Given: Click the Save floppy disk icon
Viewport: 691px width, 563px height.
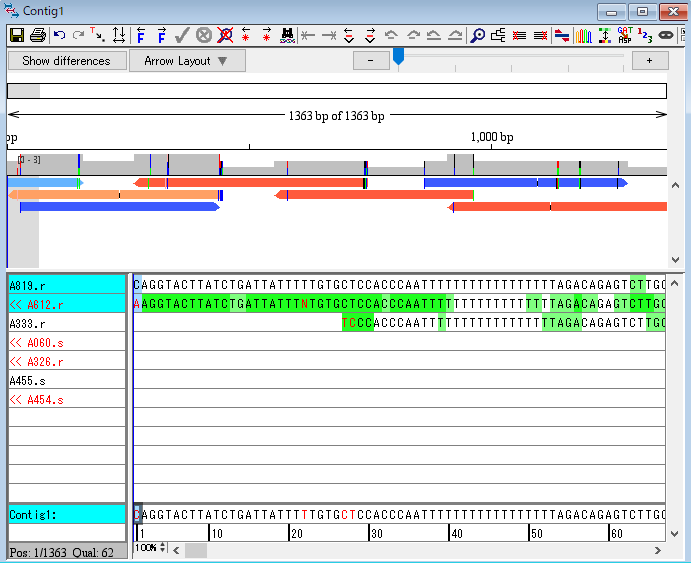Looking at the screenshot, I should [x=17, y=35].
